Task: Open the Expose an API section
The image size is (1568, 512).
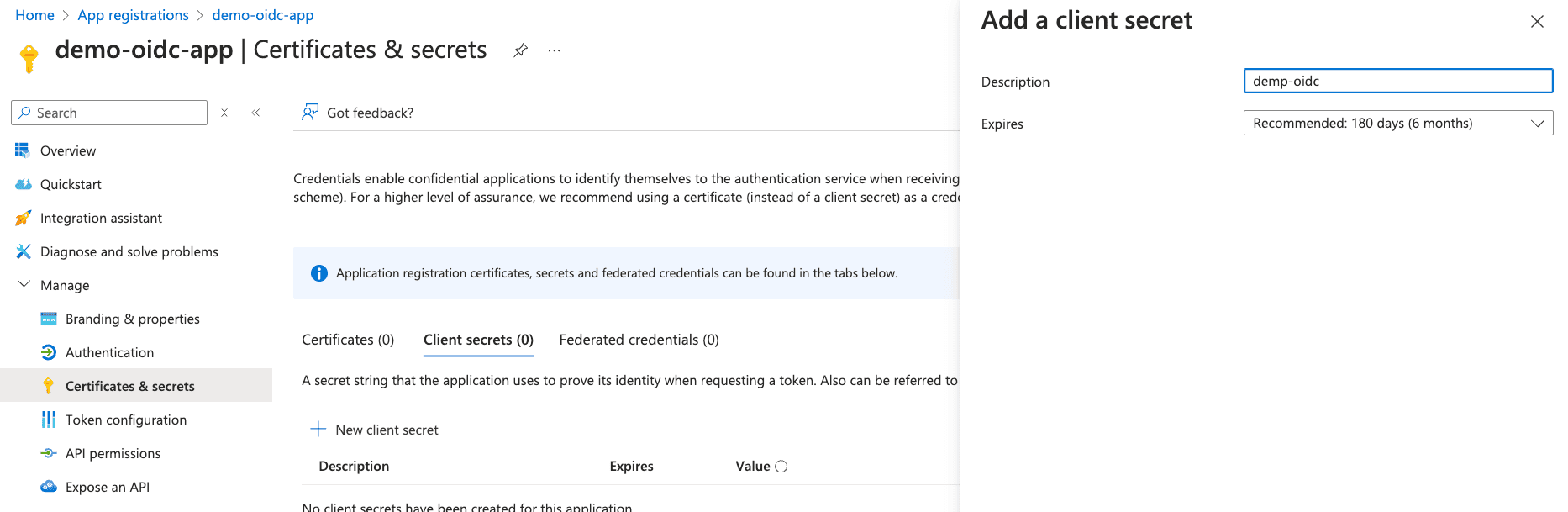Action: pyautogui.click(x=107, y=486)
